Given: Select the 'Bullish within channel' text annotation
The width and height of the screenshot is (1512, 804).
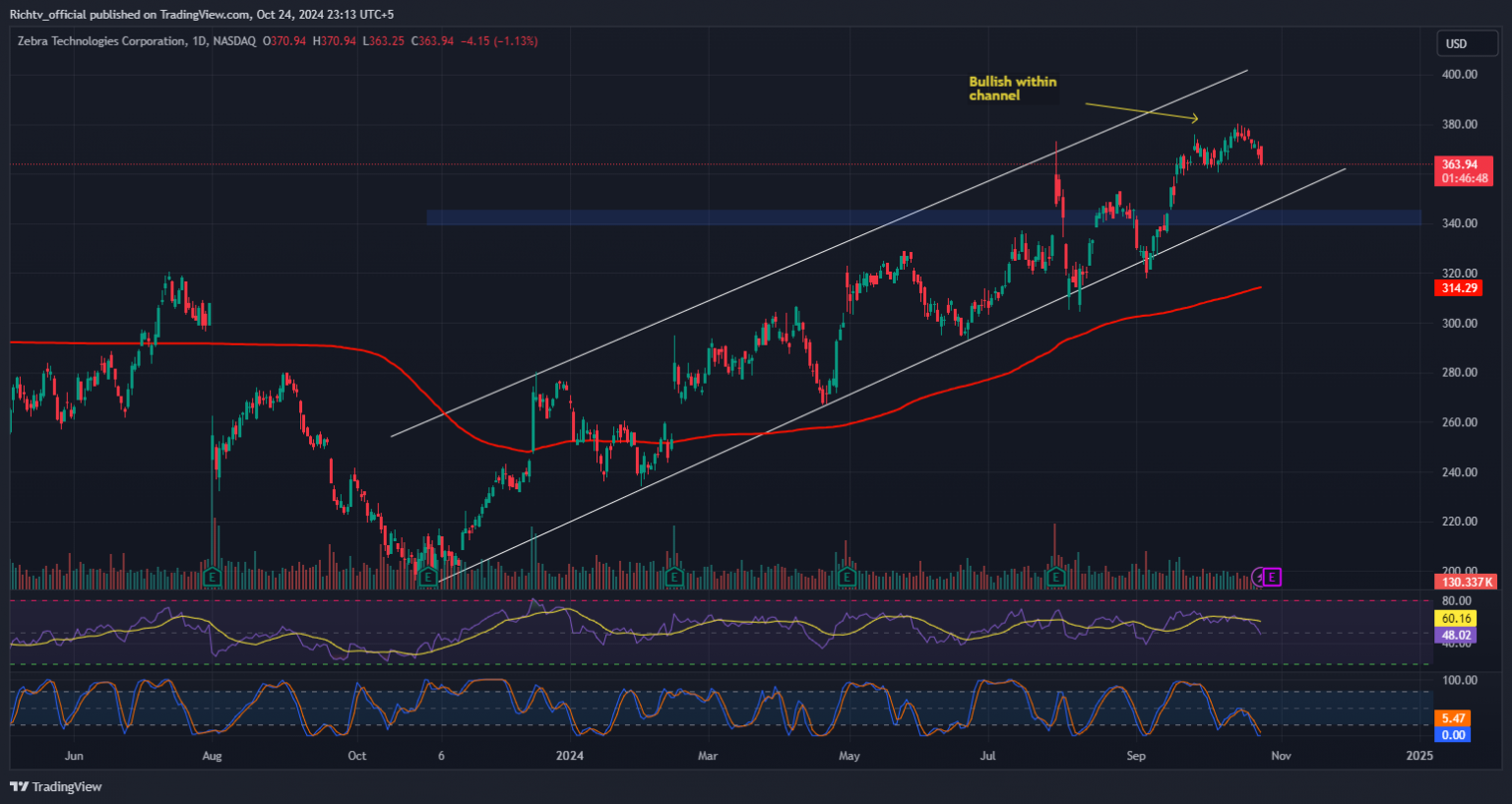Looking at the screenshot, I should [1012, 89].
